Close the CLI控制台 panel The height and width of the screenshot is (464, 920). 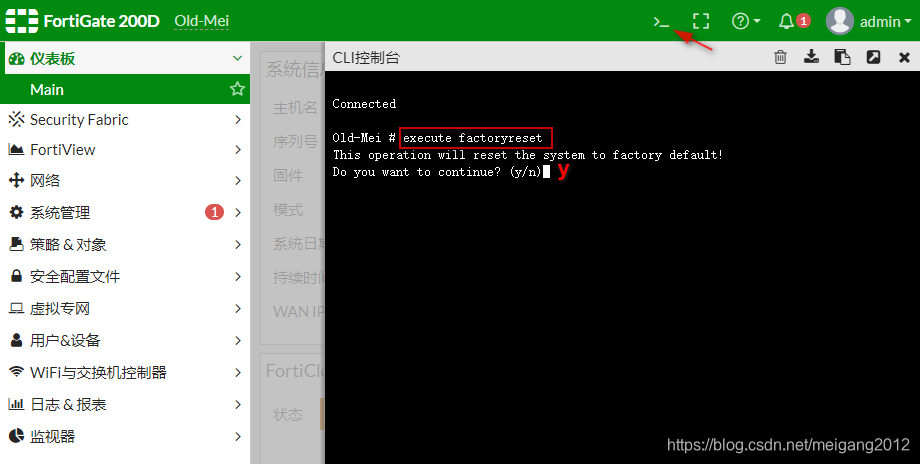click(x=904, y=57)
